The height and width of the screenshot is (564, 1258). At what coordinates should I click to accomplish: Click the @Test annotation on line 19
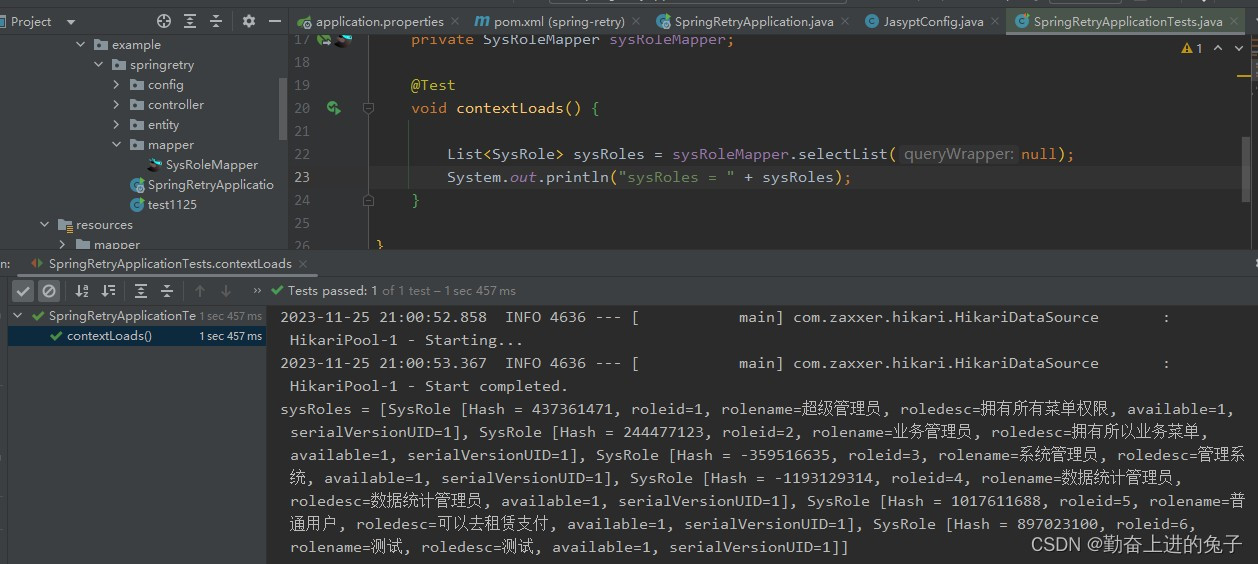pyautogui.click(x=433, y=85)
